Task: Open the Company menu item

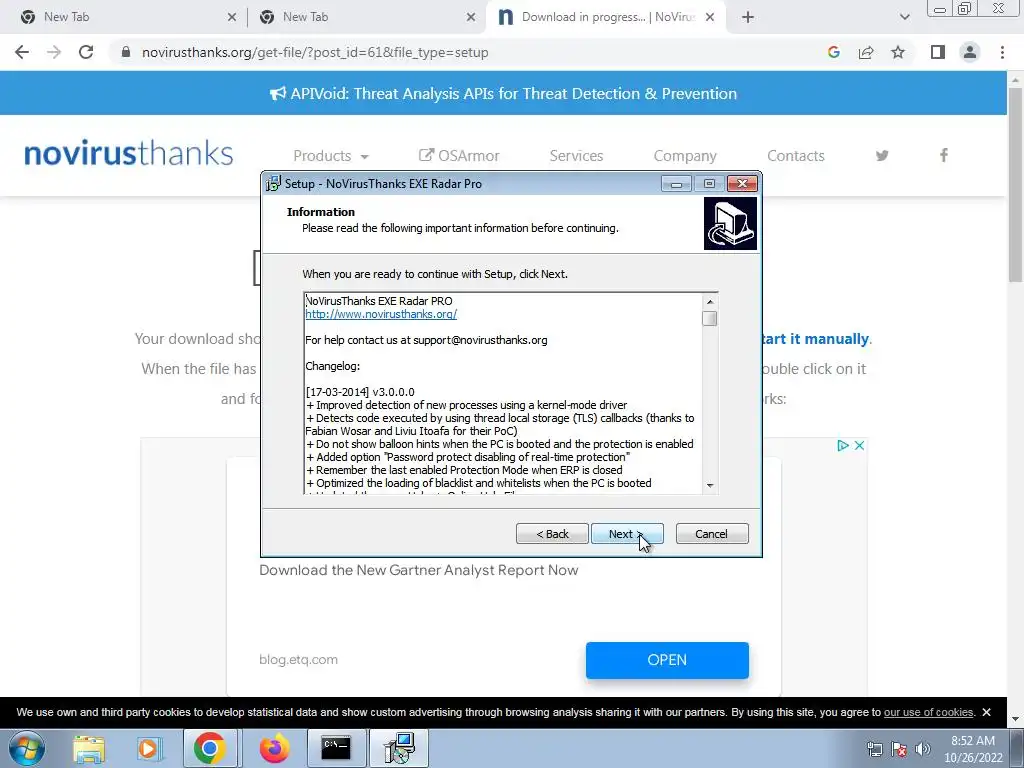Action: tap(685, 155)
